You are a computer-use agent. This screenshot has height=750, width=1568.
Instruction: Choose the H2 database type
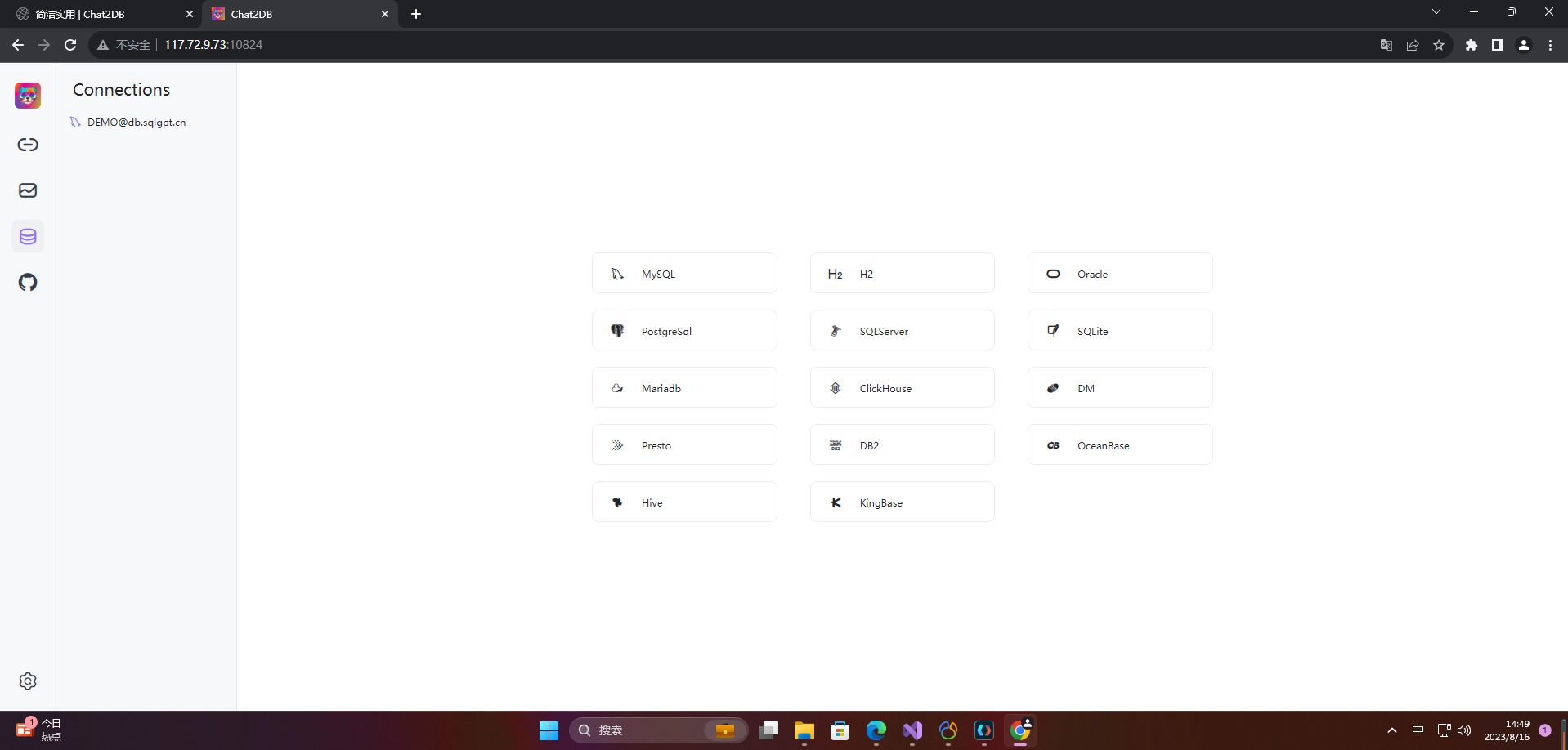tap(903, 274)
